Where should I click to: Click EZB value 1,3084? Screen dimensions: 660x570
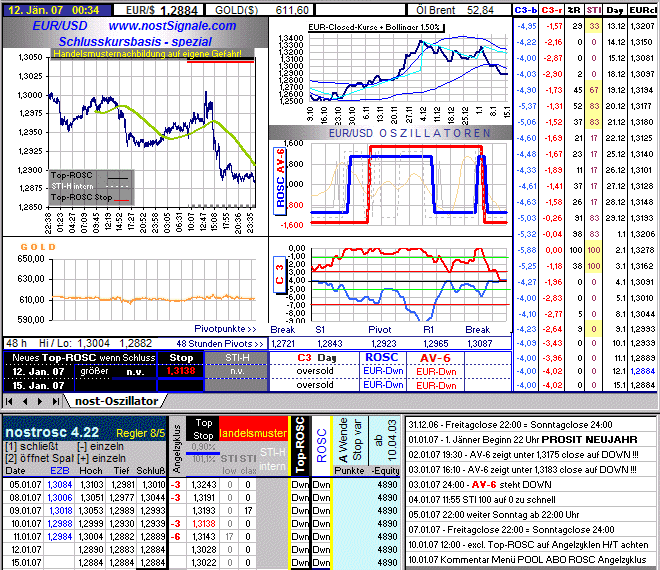click(60, 485)
